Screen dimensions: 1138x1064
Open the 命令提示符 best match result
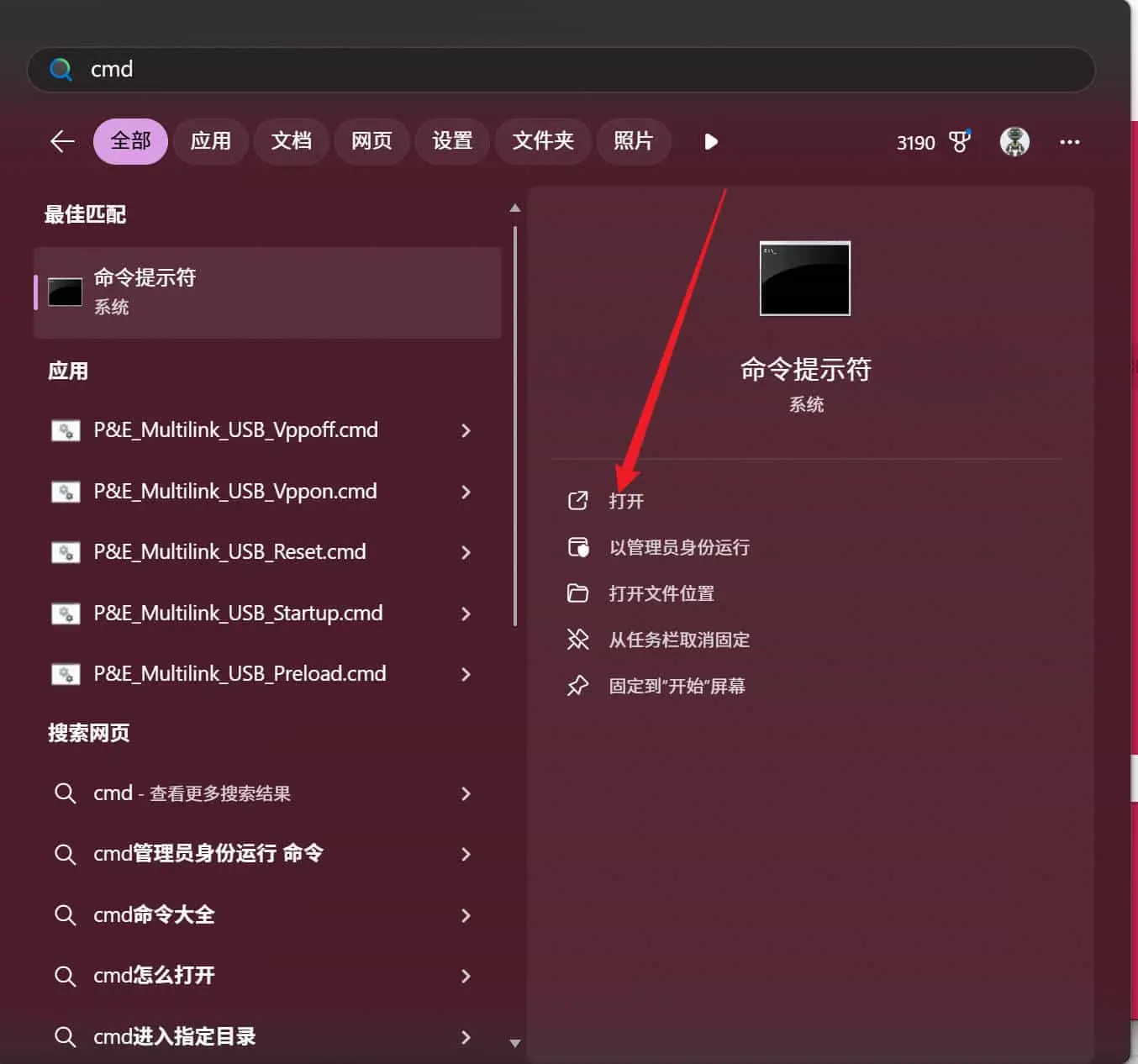(x=267, y=292)
